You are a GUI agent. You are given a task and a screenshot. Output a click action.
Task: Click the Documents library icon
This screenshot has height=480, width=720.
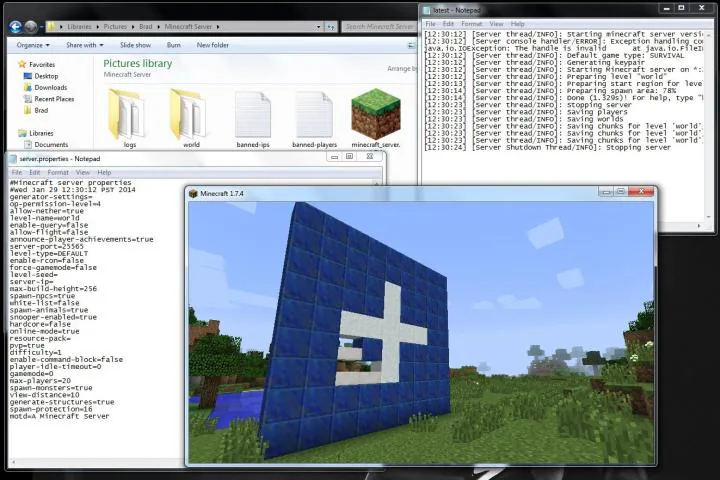(28, 145)
